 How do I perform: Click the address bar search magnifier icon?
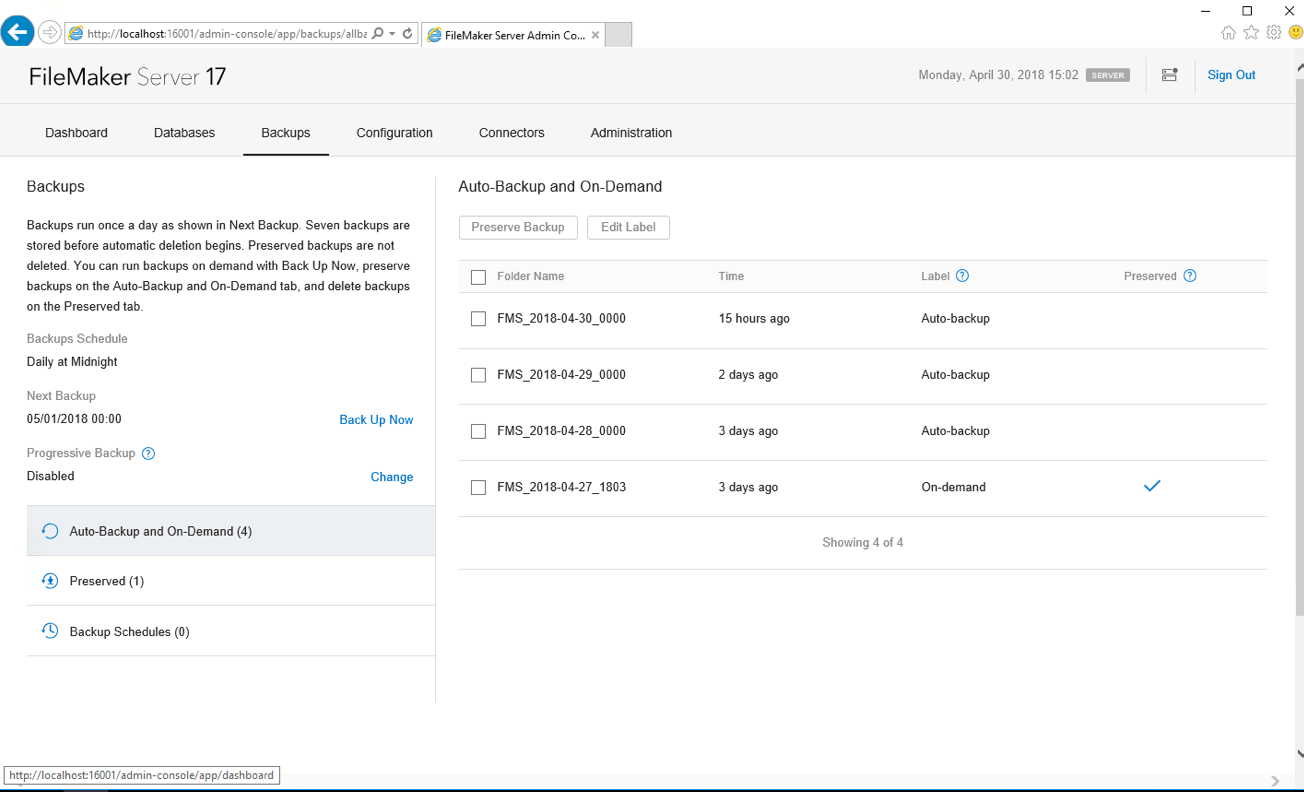[x=377, y=33]
